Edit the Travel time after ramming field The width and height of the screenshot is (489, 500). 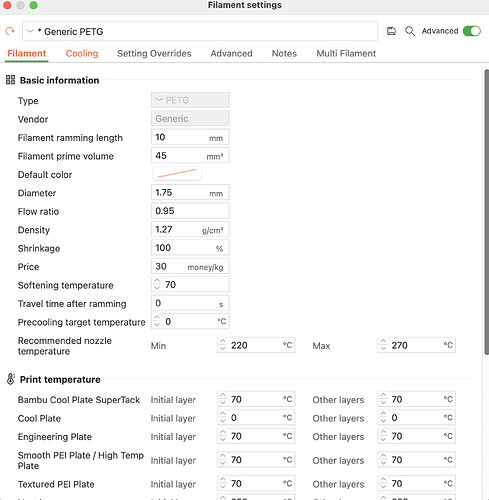point(190,303)
